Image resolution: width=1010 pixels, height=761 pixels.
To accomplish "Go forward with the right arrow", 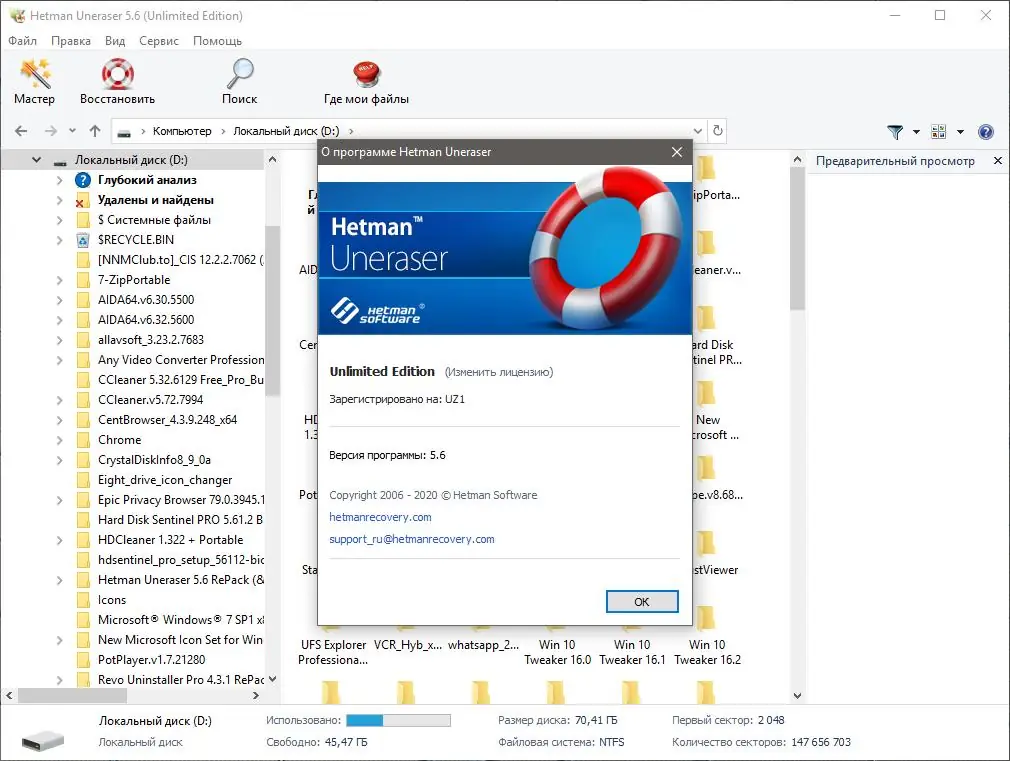I will tap(51, 131).
